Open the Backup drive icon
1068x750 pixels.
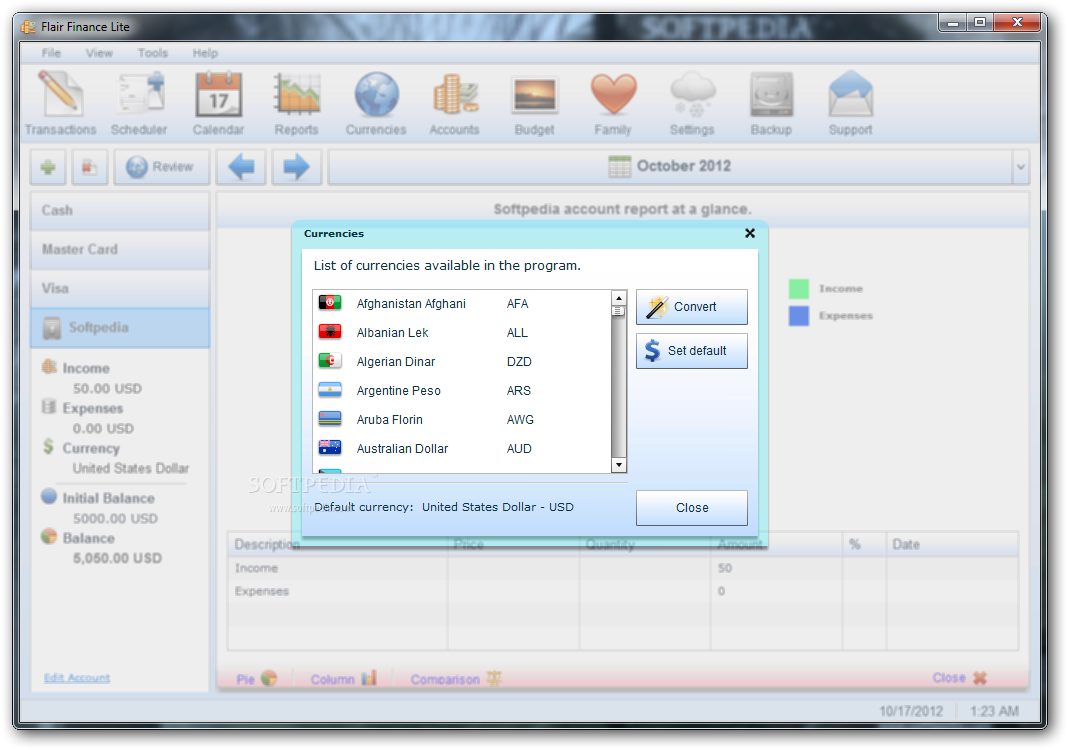pos(771,104)
